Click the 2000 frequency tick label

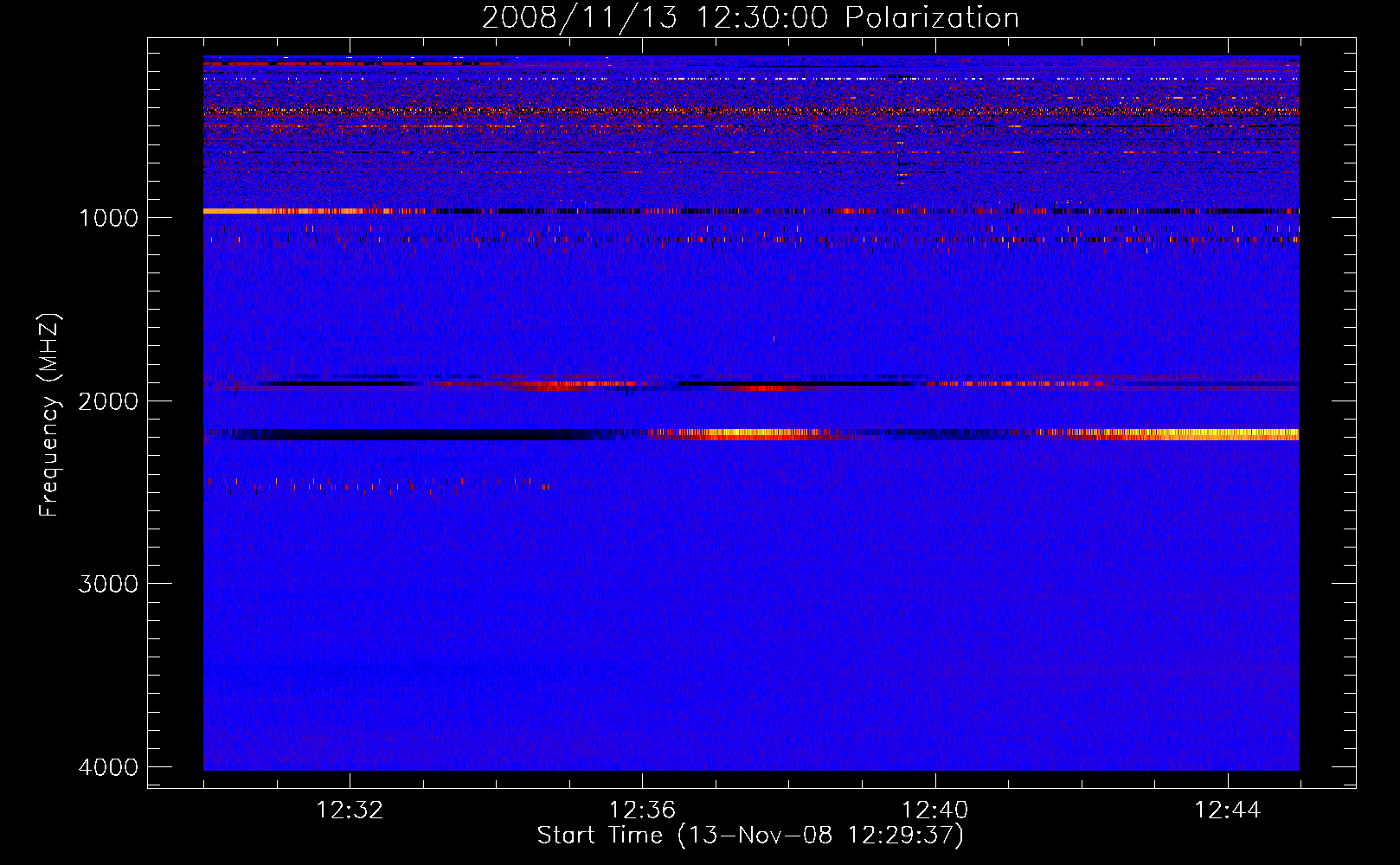108,400
